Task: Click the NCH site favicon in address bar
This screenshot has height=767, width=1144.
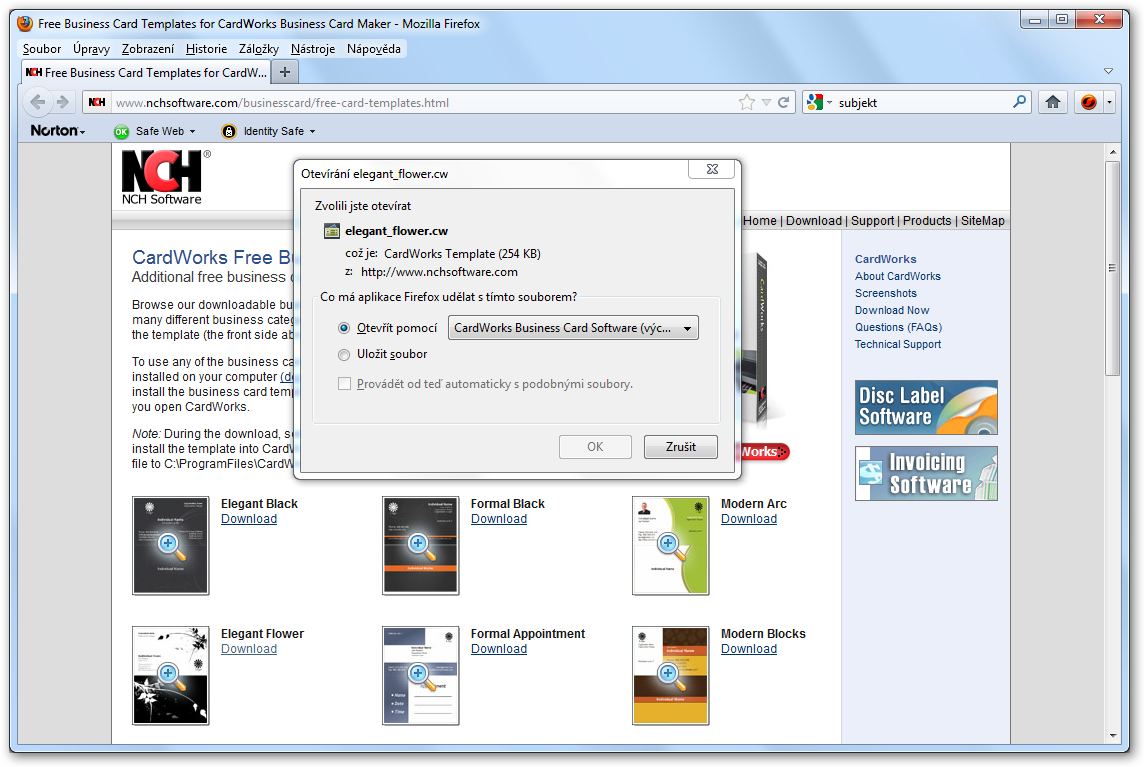Action: point(97,102)
